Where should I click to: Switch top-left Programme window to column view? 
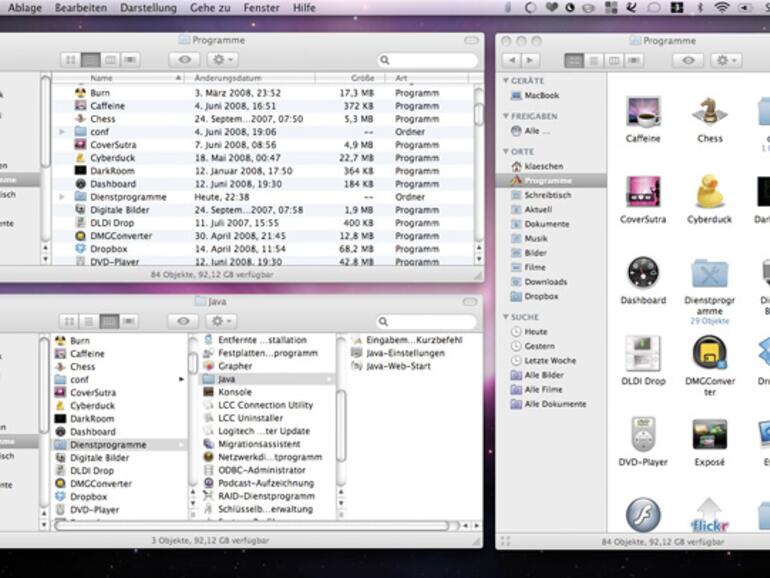pos(110,60)
